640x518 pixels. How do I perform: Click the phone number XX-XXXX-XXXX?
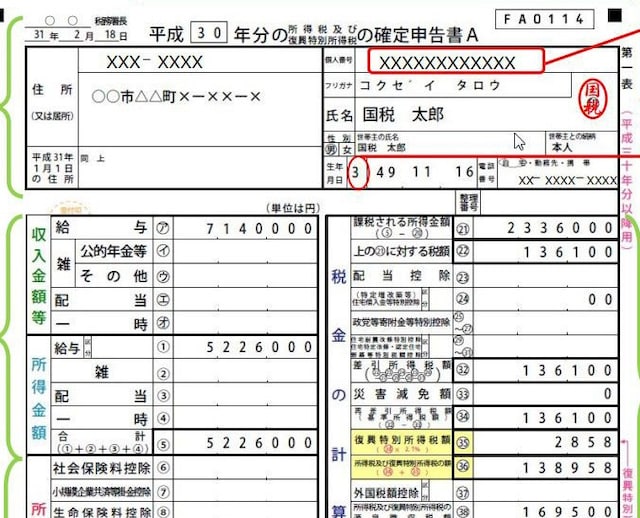tap(567, 180)
